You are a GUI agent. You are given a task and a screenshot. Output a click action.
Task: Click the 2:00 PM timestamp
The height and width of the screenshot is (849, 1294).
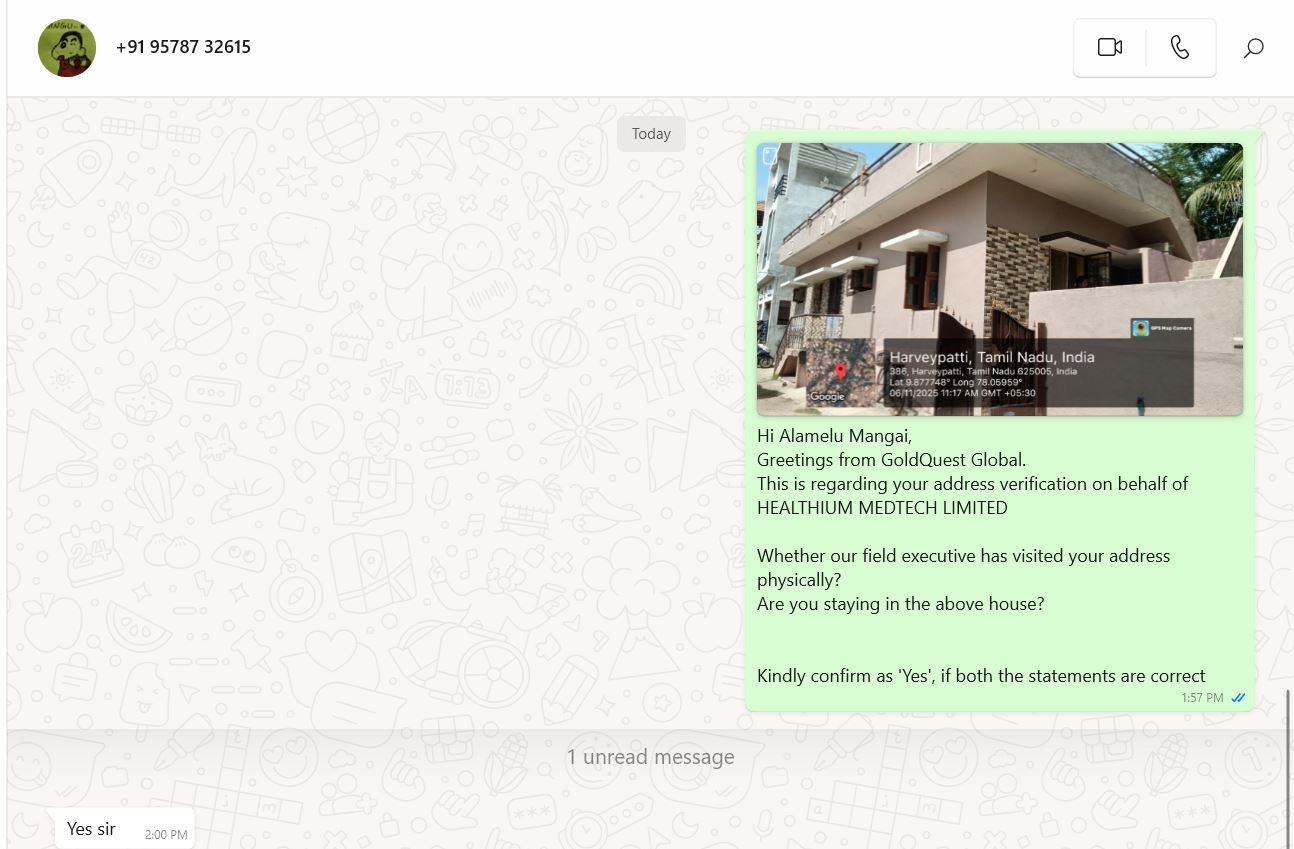pyautogui.click(x=166, y=835)
